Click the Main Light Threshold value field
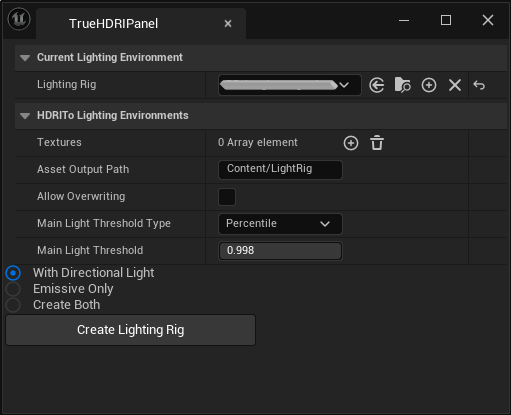This screenshot has height=415, width=511. click(x=280, y=251)
